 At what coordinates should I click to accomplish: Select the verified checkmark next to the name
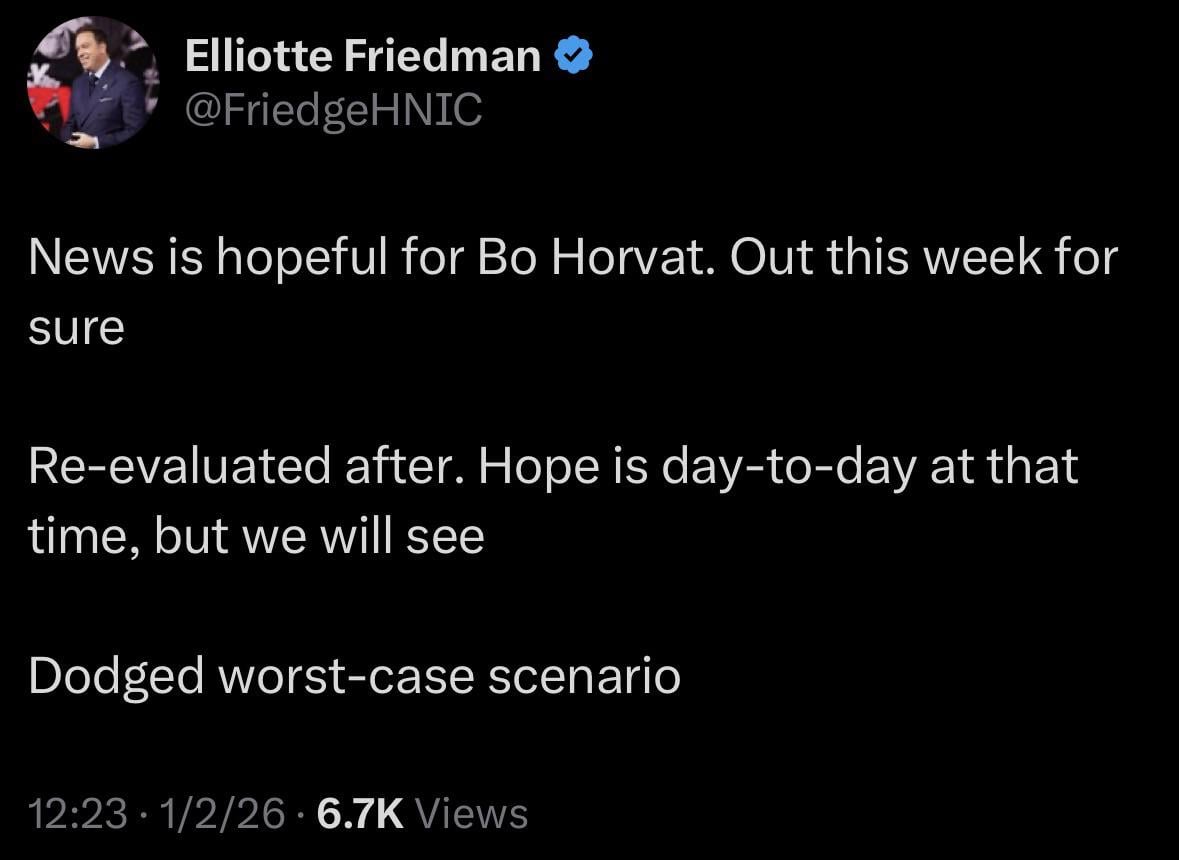tap(573, 55)
